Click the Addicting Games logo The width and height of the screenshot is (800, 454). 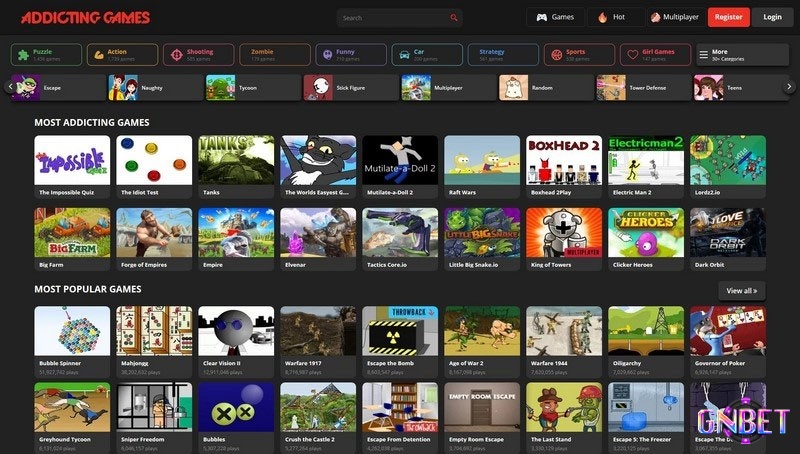(85, 18)
